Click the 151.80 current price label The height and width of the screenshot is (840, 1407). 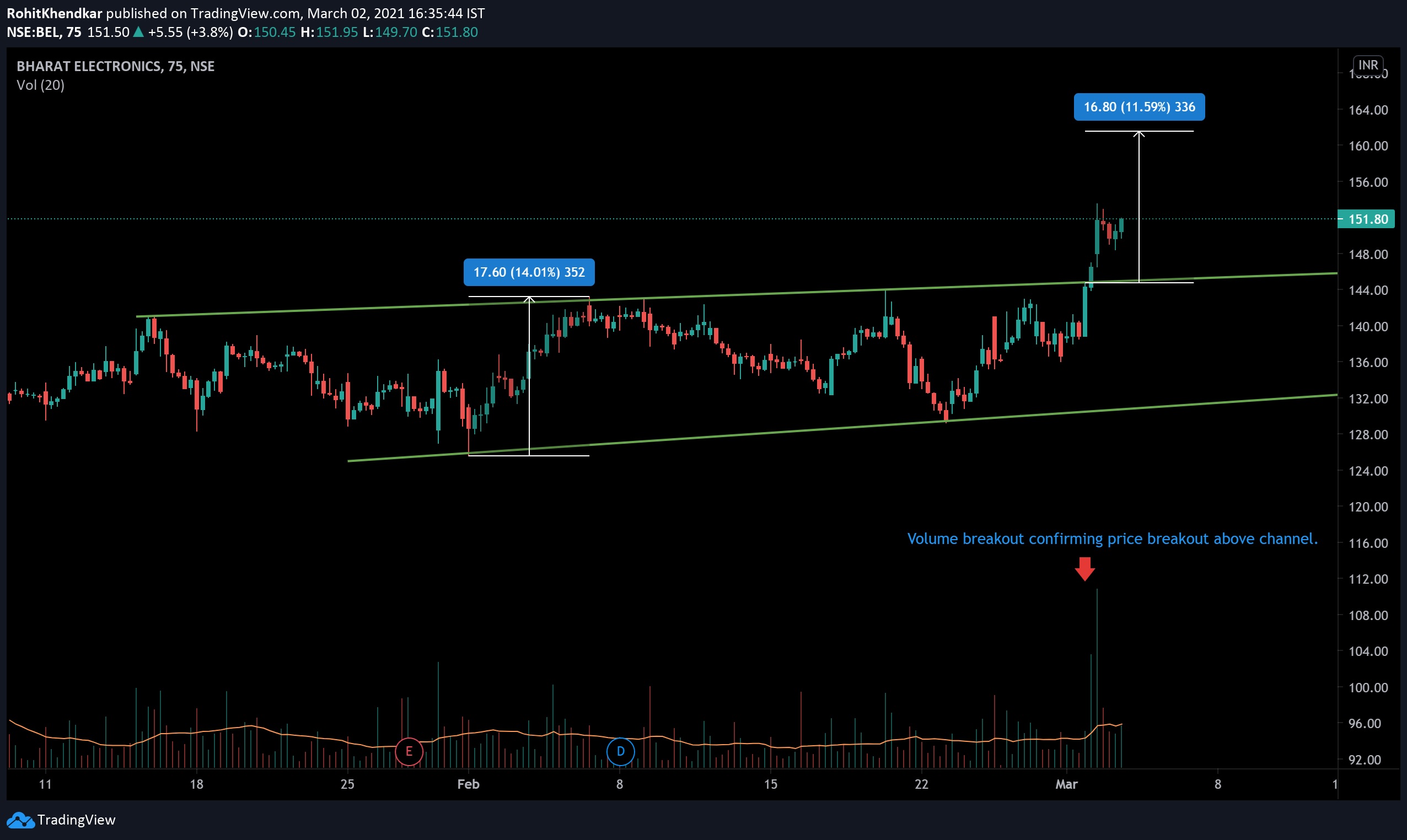pos(1366,219)
